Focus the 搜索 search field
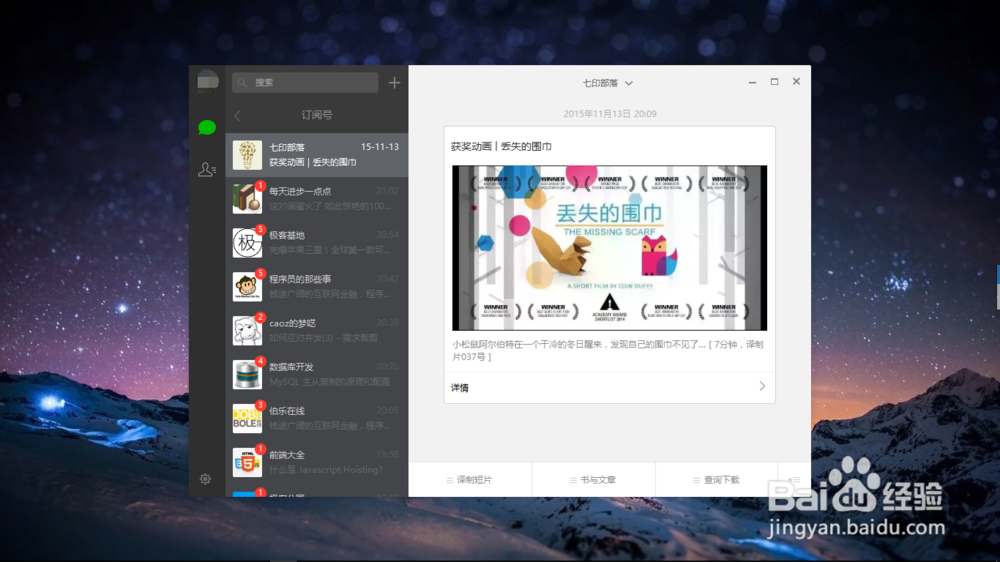 pos(305,82)
